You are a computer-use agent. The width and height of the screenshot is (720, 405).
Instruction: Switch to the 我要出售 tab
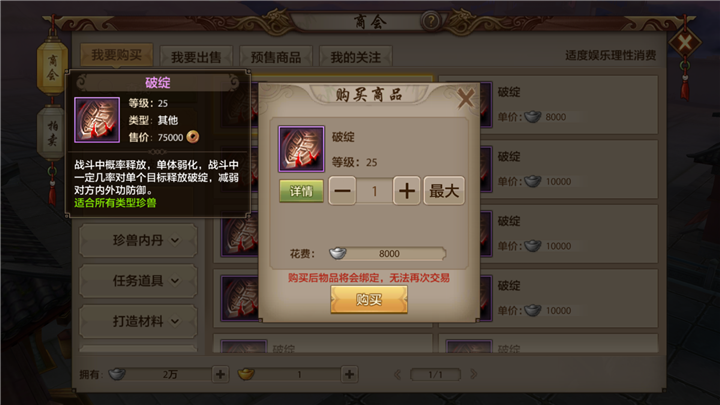[x=196, y=57]
